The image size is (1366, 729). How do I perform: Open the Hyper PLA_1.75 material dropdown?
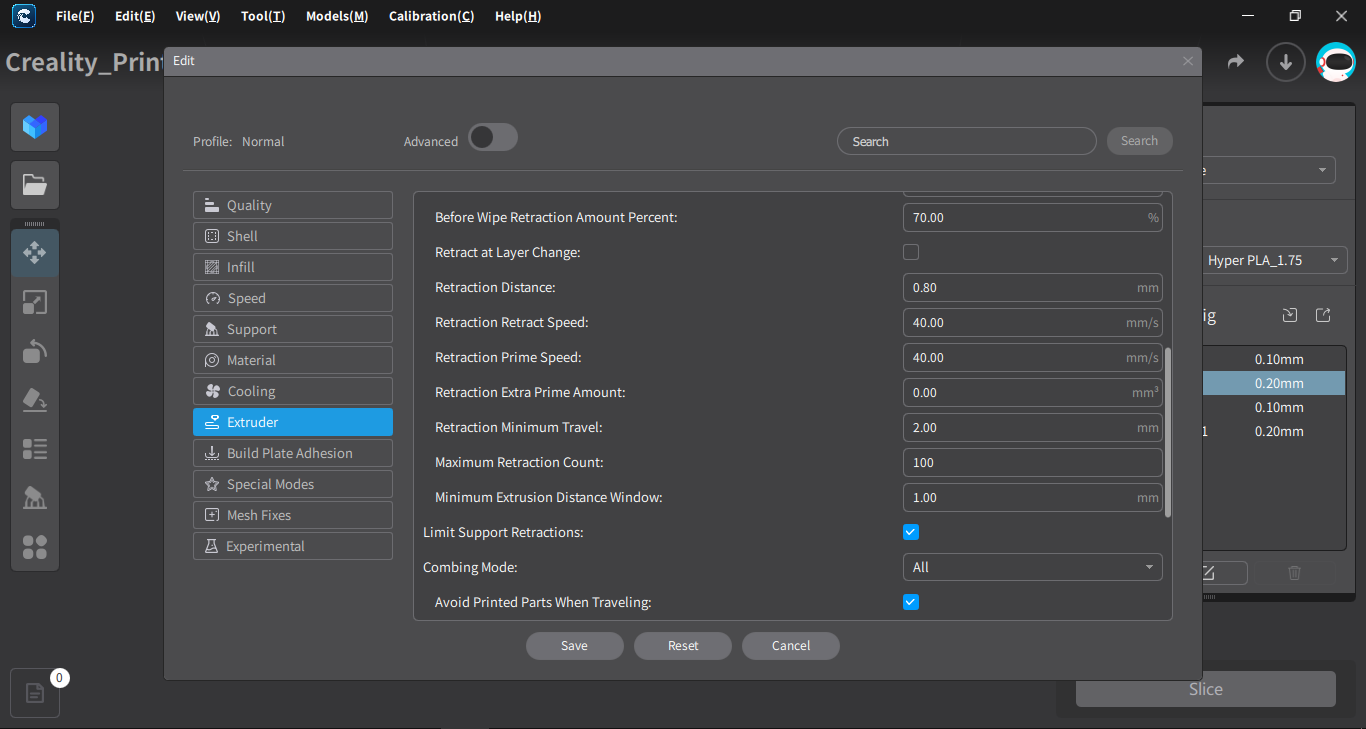1270,260
